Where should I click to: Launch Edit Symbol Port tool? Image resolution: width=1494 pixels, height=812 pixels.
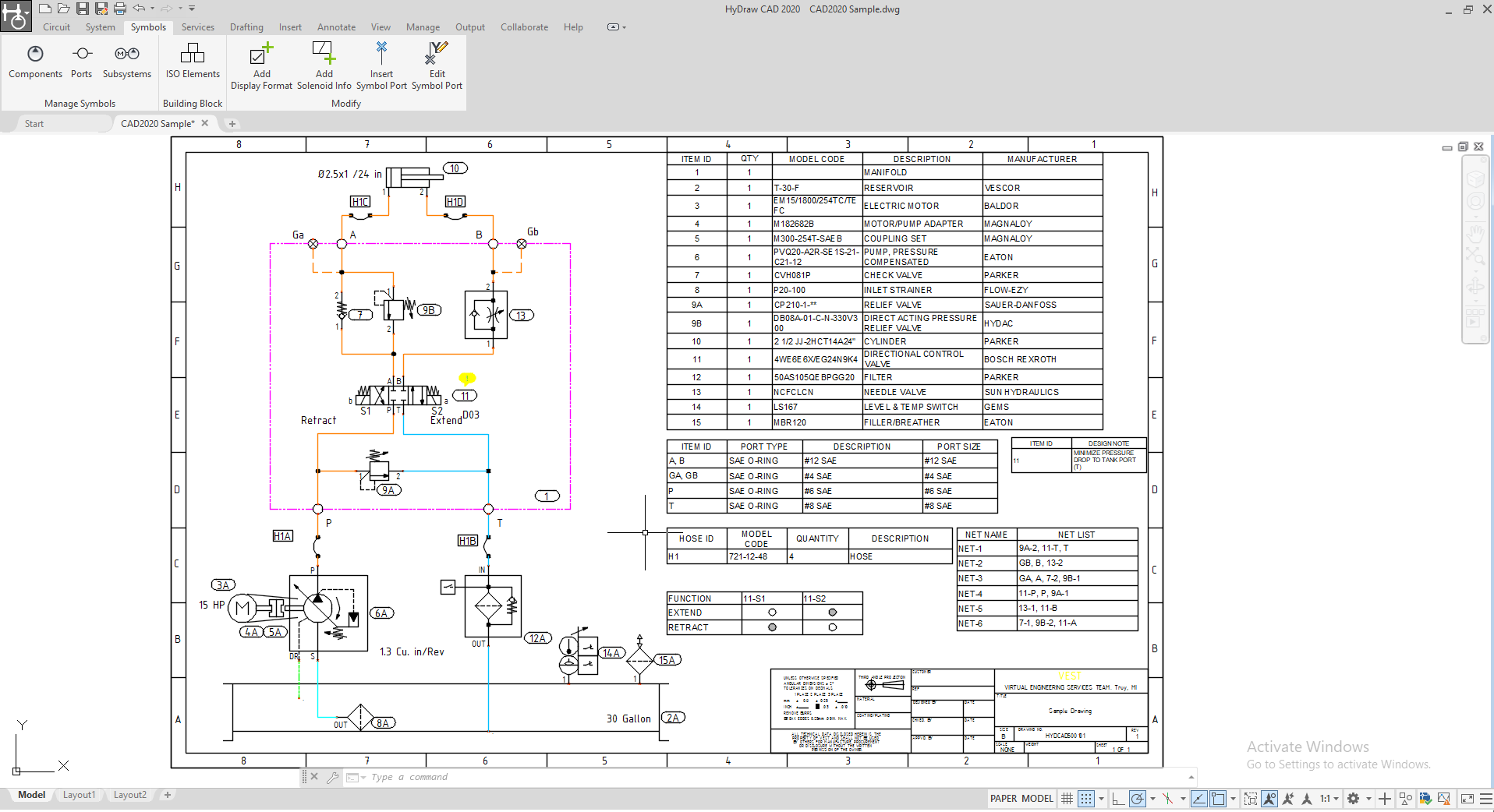point(437,67)
